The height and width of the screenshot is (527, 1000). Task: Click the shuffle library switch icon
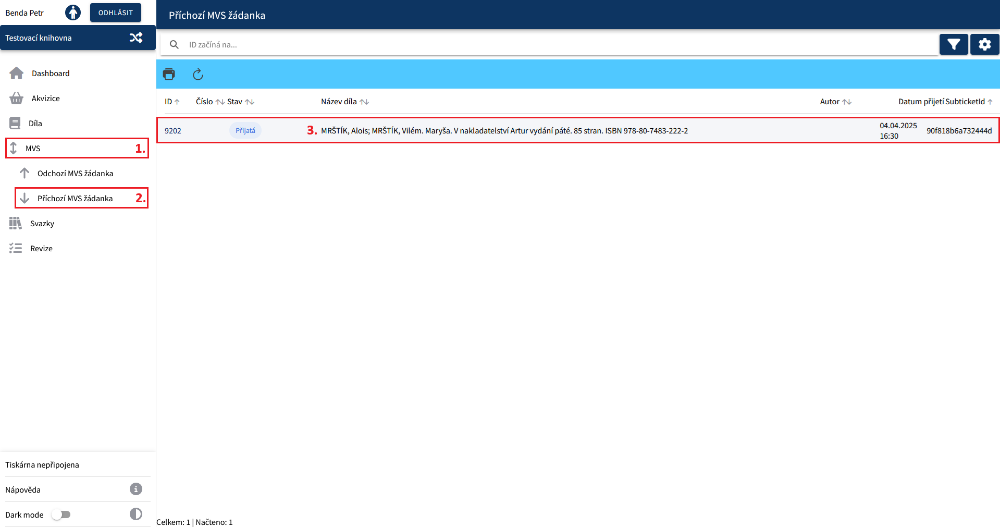click(x=136, y=38)
